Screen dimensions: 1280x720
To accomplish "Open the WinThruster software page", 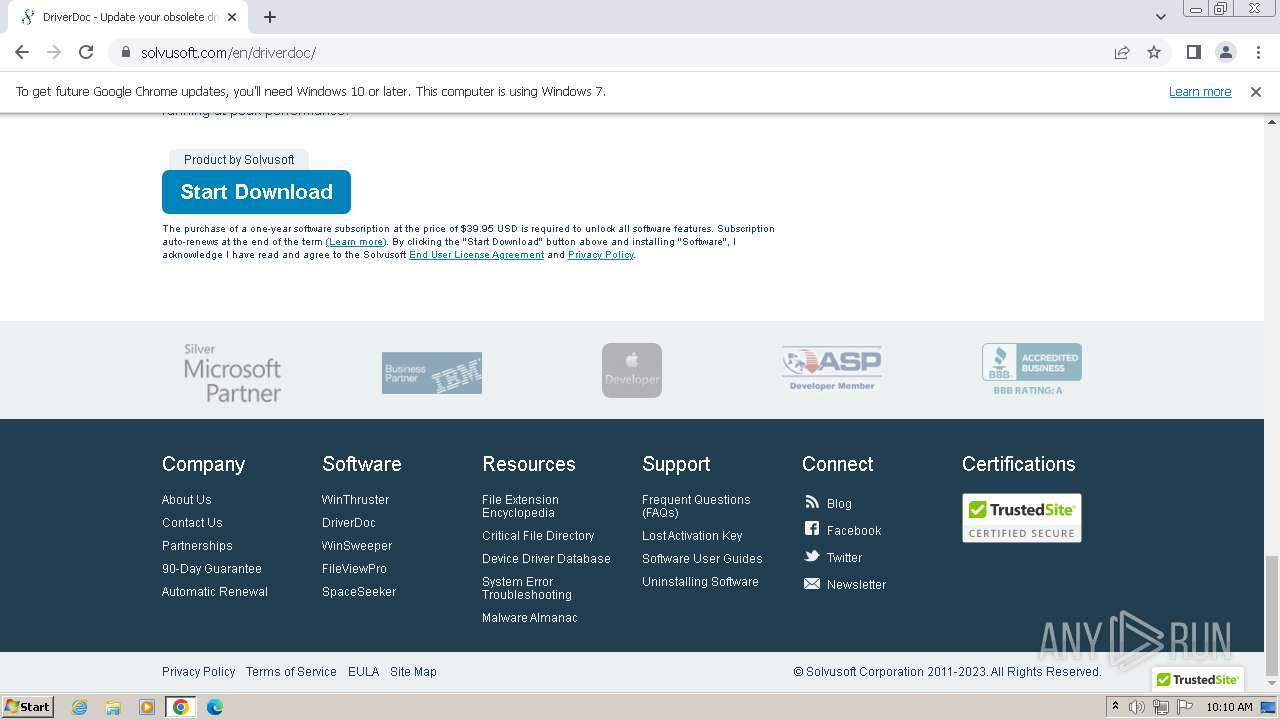I will (355, 500).
